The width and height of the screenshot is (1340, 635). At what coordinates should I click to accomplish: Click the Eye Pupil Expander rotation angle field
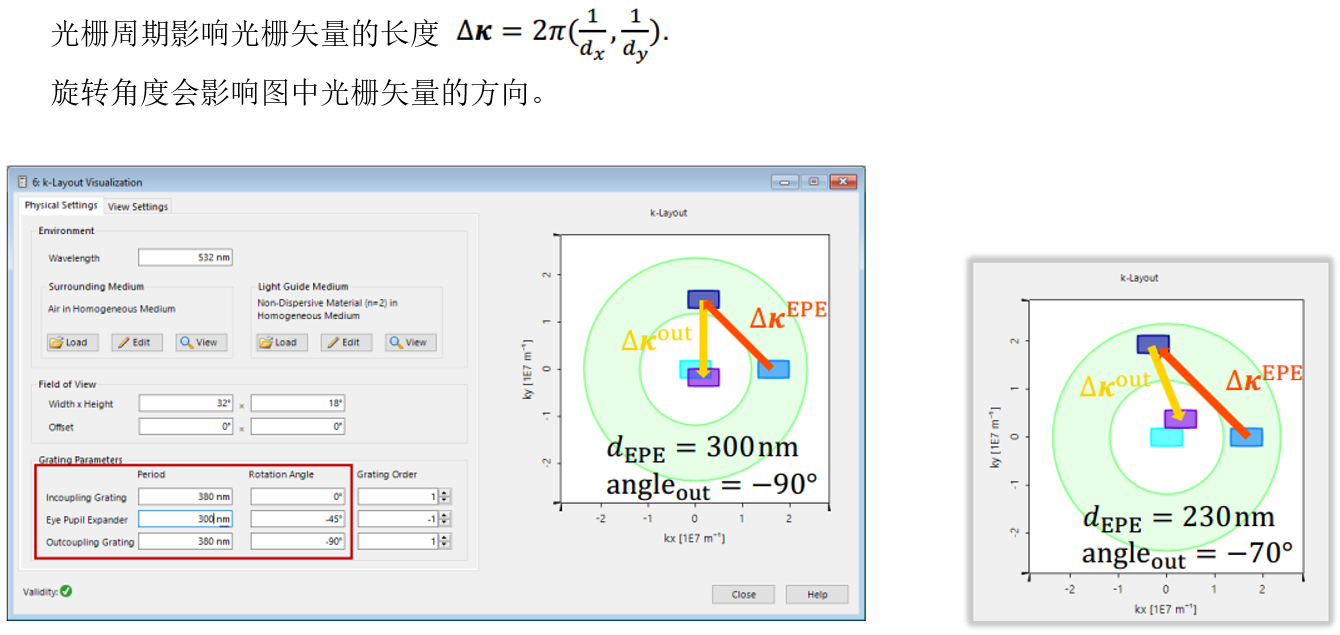coord(297,519)
